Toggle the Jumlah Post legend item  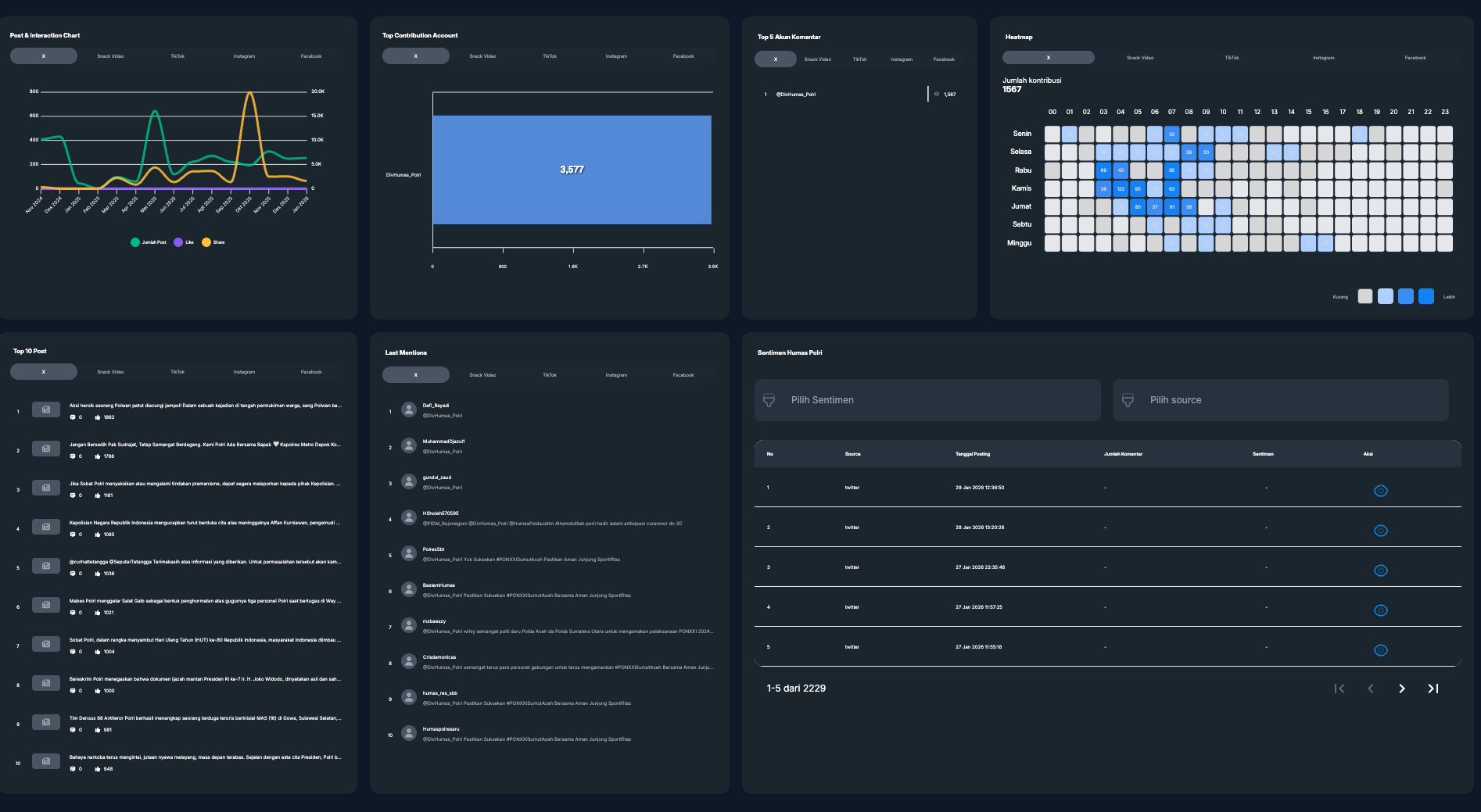(x=148, y=242)
